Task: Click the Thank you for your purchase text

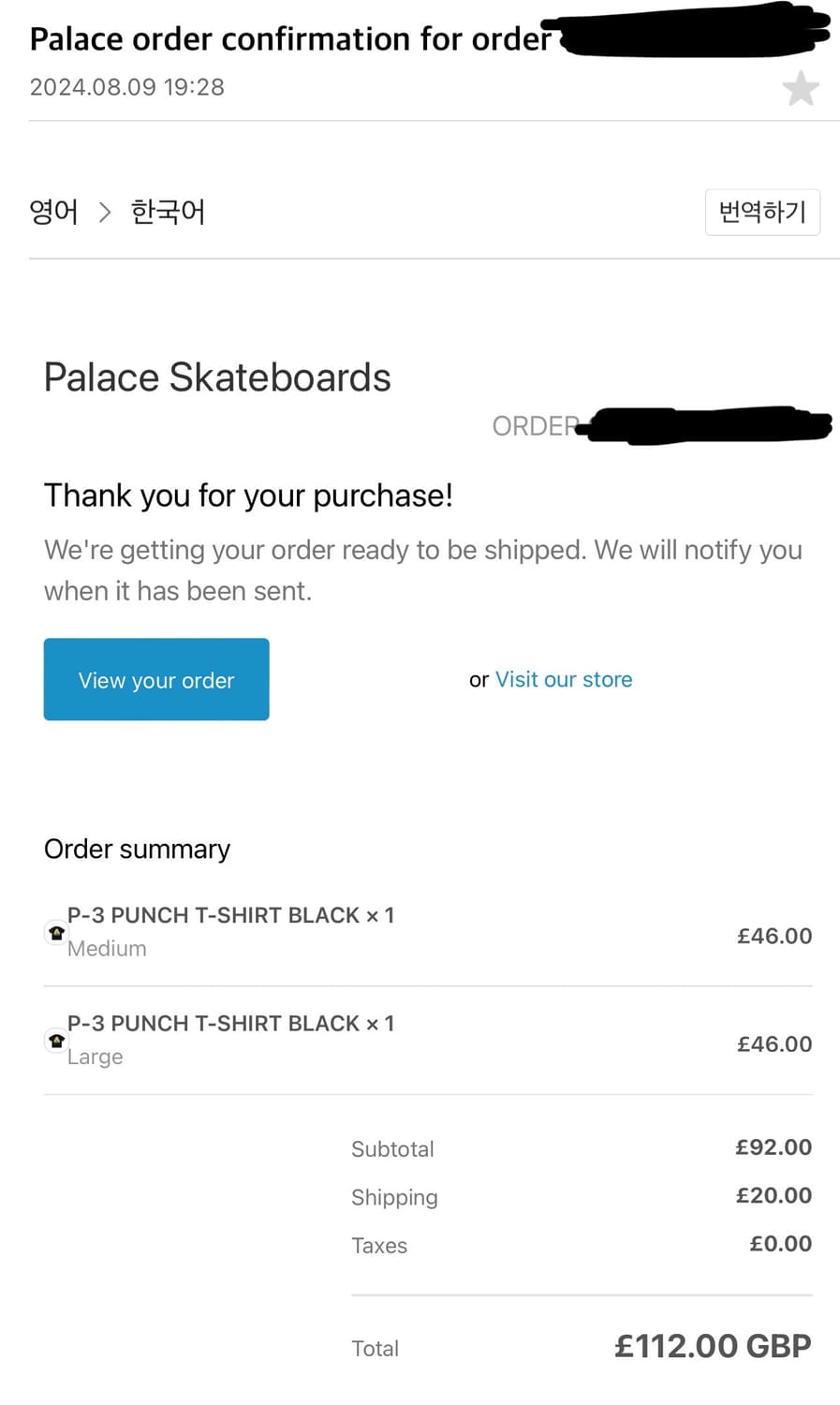Action: [248, 495]
